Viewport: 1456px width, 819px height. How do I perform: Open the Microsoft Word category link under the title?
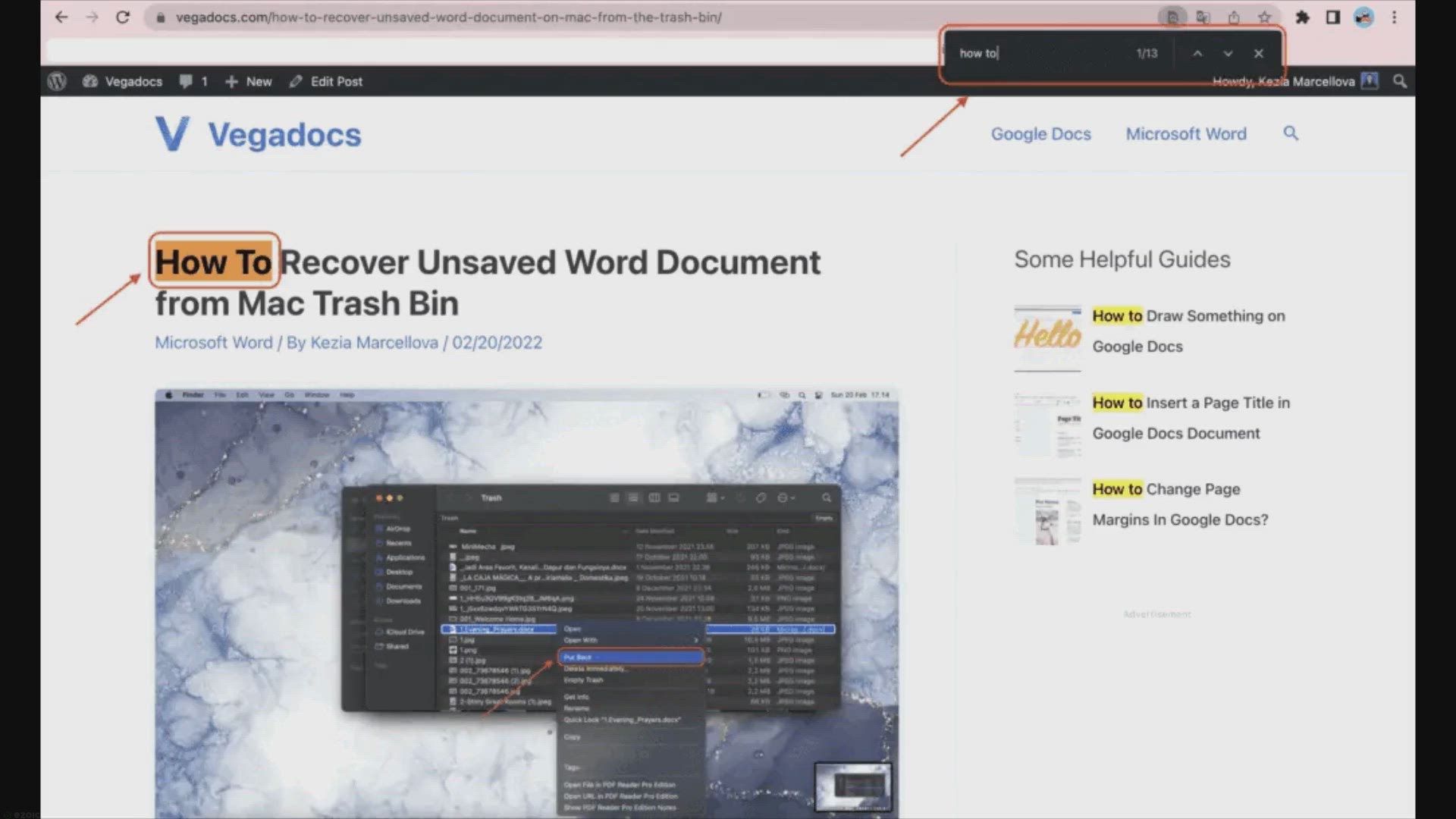214,342
